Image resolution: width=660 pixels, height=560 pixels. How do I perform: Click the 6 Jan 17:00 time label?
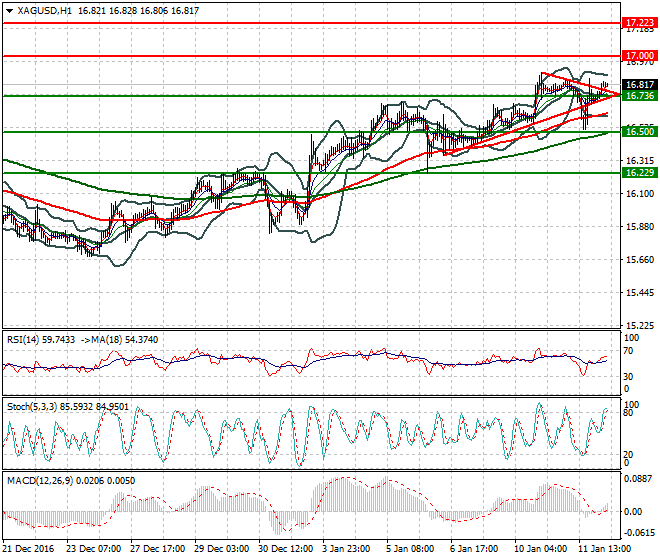pos(474,549)
